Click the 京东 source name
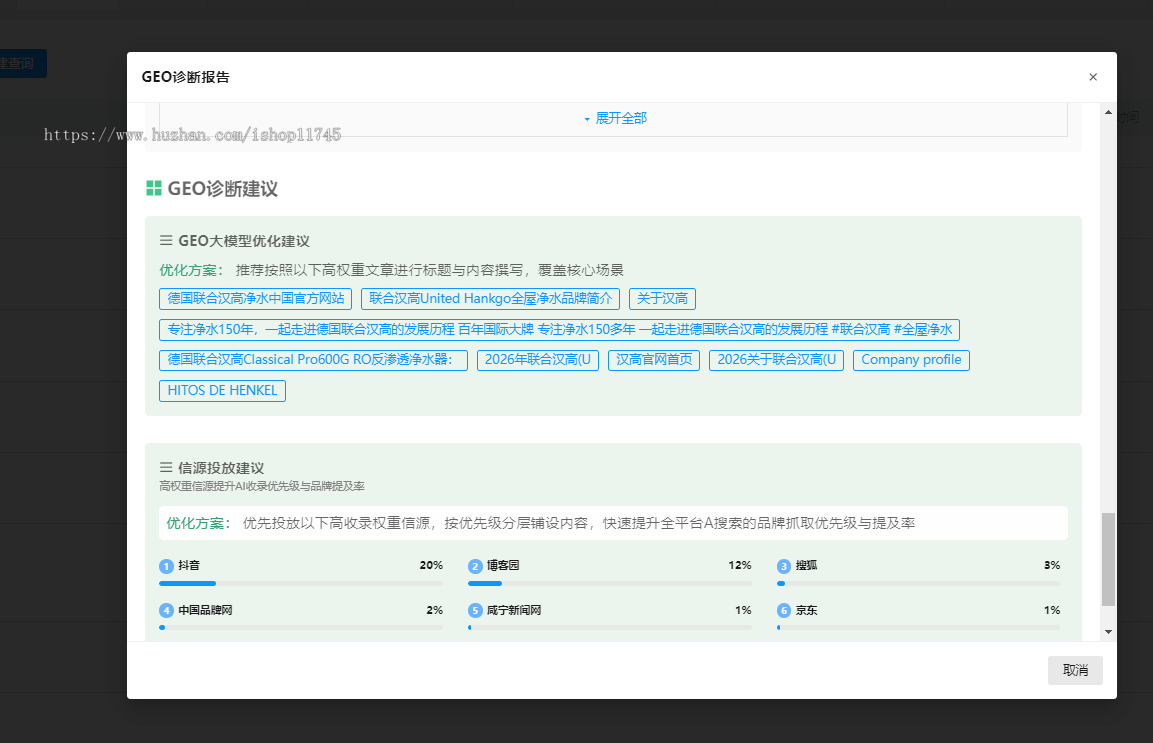The width and height of the screenshot is (1153, 743). 807,610
